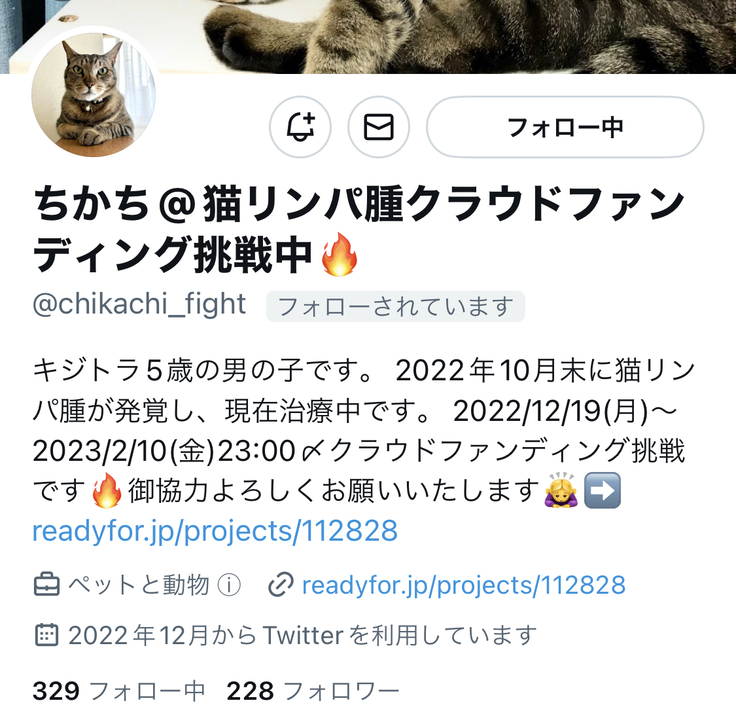Tap the notification bell icon
Image resolution: width=736 pixels, height=724 pixels.
click(300, 127)
